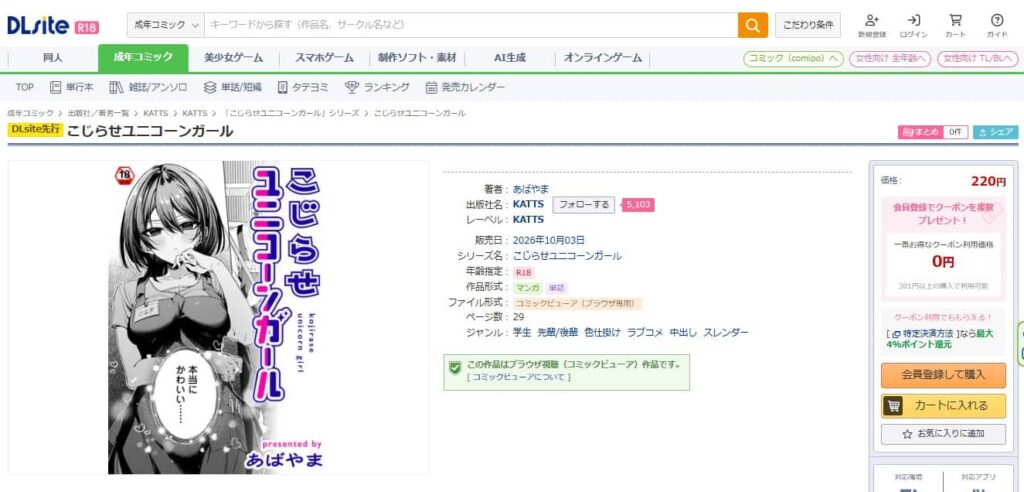The height and width of the screenshot is (492, 1024).
Task: Switch to スマホゲーム tab
Action: tap(324, 57)
